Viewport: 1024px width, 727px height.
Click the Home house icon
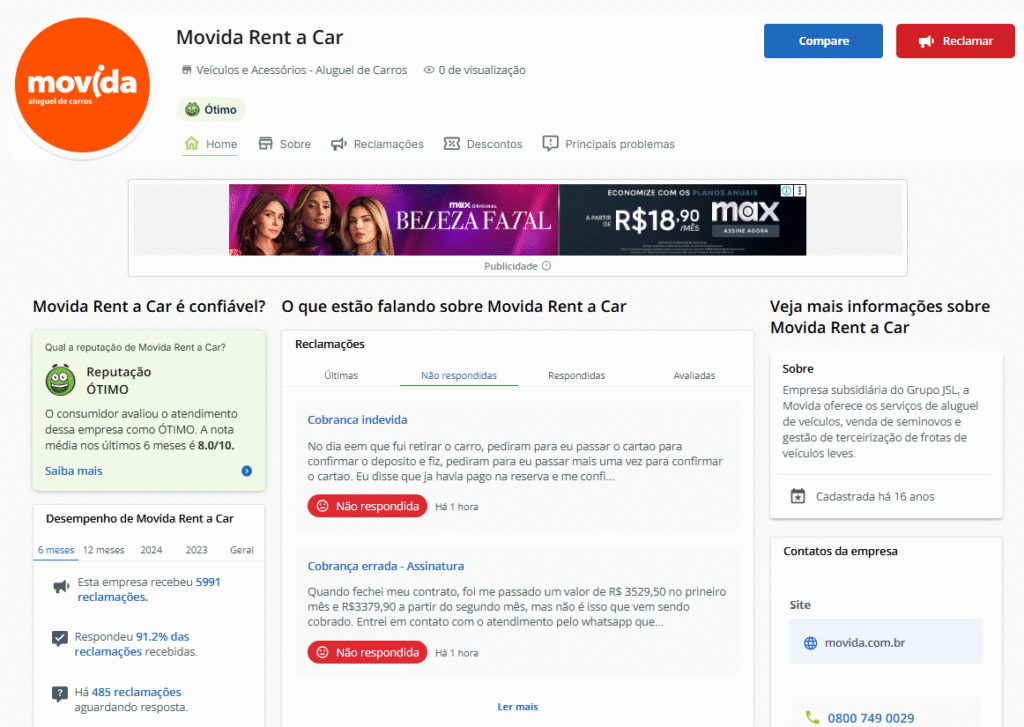point(192,144)
